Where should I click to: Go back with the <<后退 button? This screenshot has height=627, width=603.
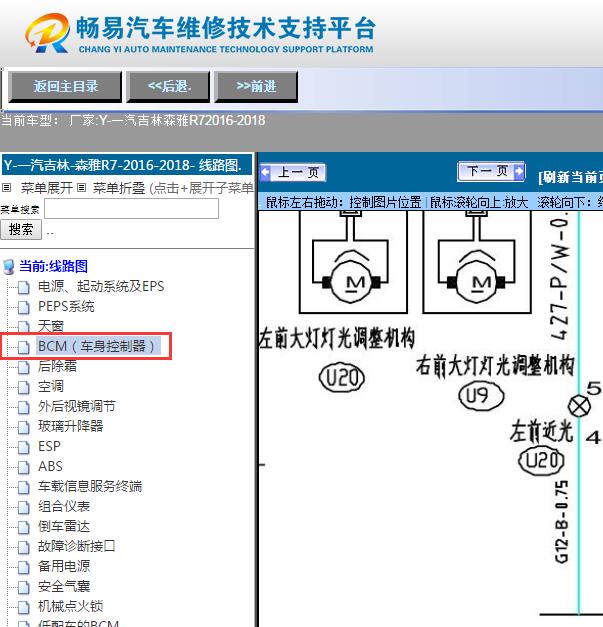point(168,86)
